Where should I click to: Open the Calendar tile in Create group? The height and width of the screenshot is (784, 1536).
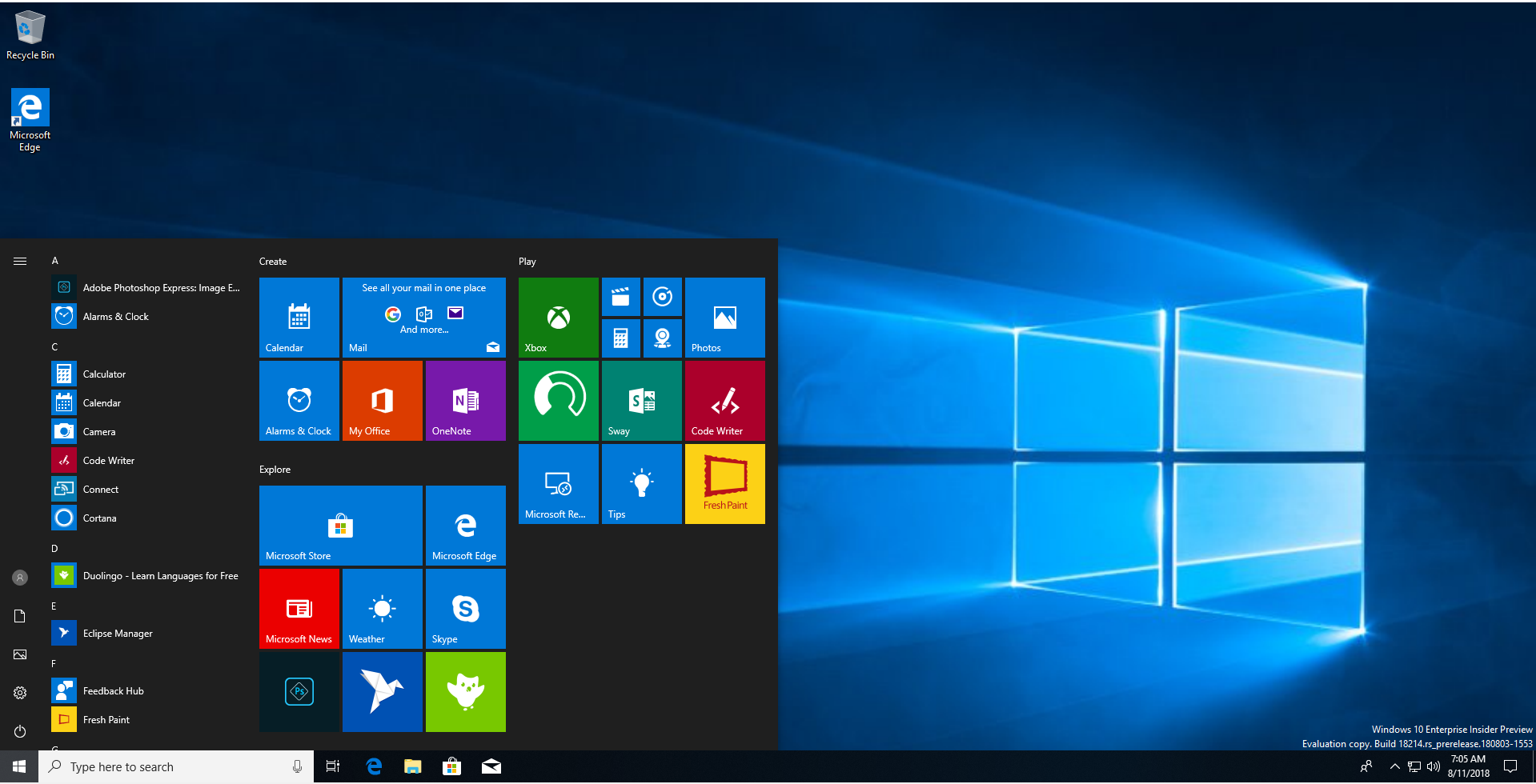coord(299,318)
